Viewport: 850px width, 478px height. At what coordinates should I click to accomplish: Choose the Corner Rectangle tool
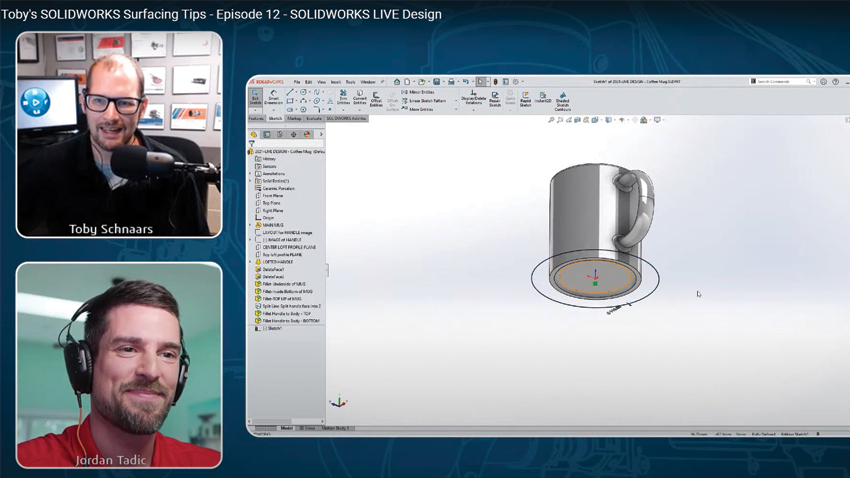point(290,101)
